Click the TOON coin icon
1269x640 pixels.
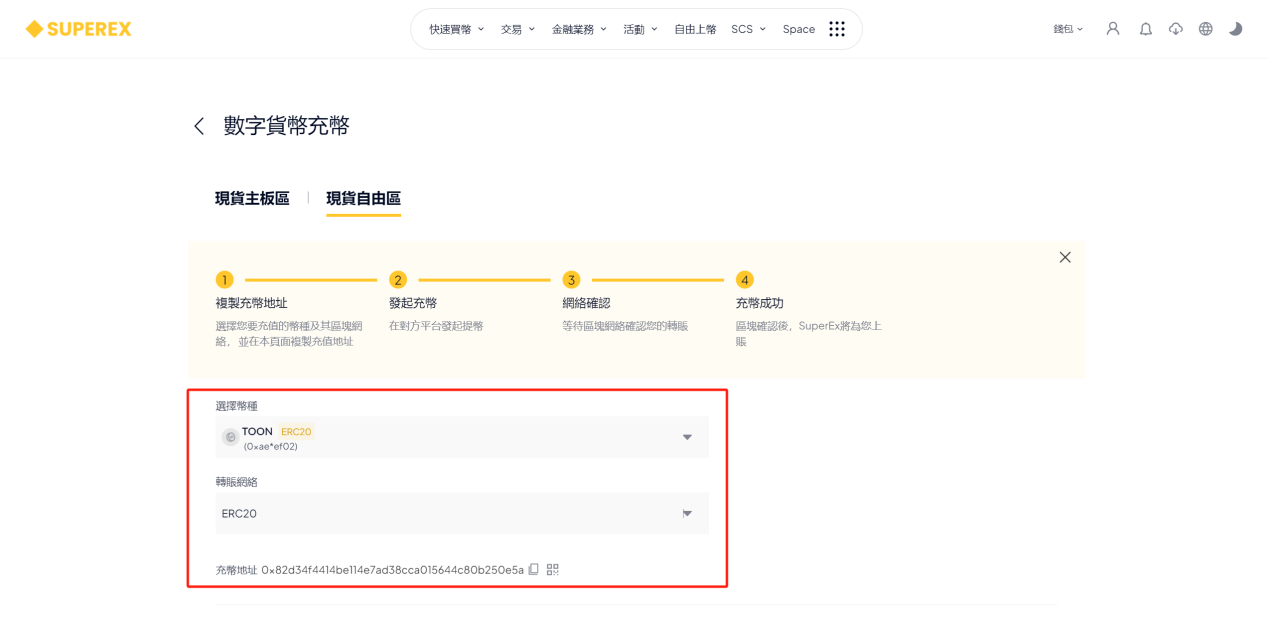coord(230,437)
